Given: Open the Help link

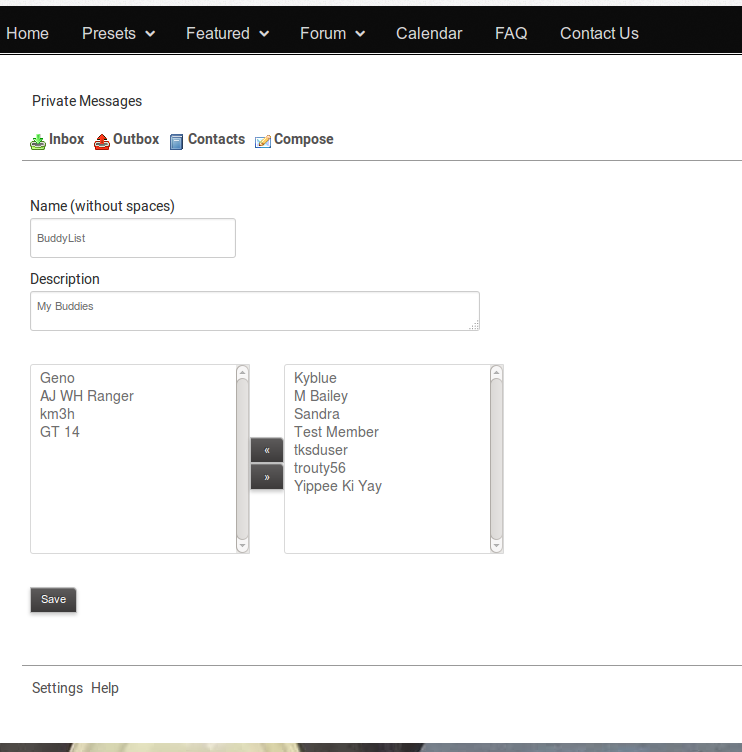Looking at the screenshot, I should 105,688.
